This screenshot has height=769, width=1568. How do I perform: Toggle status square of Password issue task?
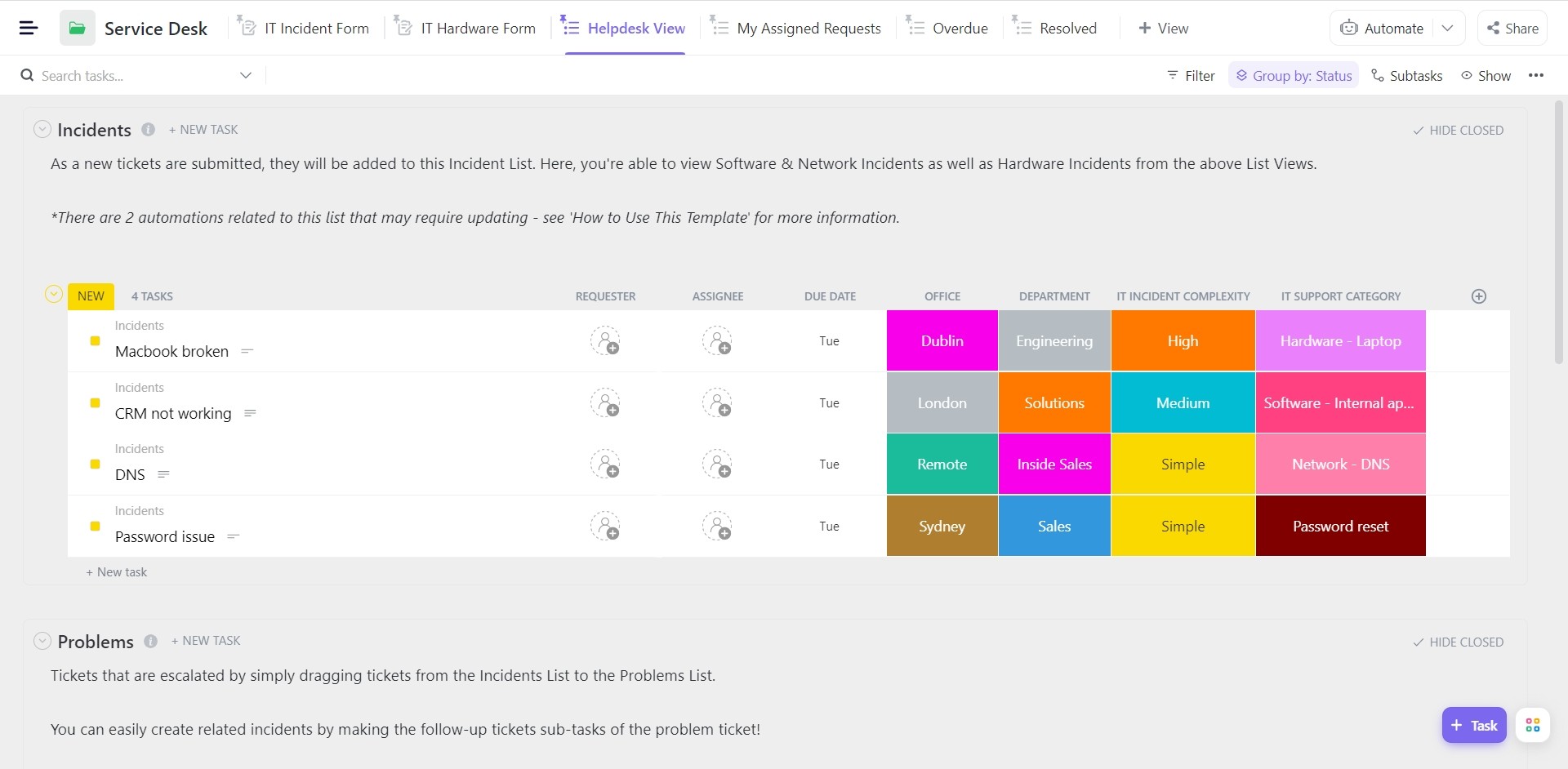pyautogui.click(x=95, y=527)
